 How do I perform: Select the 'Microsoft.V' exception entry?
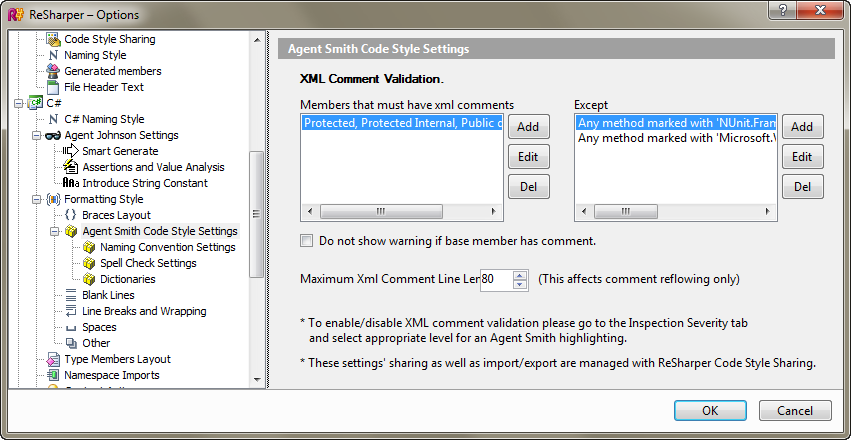(x=676, y=138)
